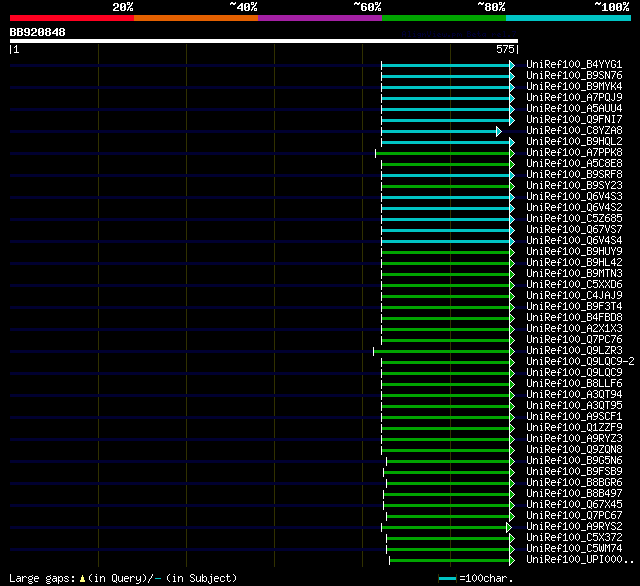Open the UniRef100_B9G5N6 entry

pyautogui.click(x=574, y=461)
